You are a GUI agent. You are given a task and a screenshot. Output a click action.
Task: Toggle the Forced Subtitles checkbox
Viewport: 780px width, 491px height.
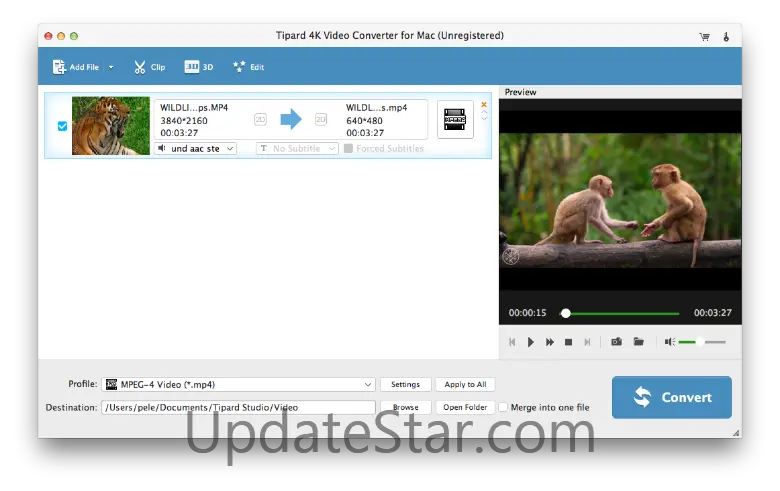pos(348,148)
